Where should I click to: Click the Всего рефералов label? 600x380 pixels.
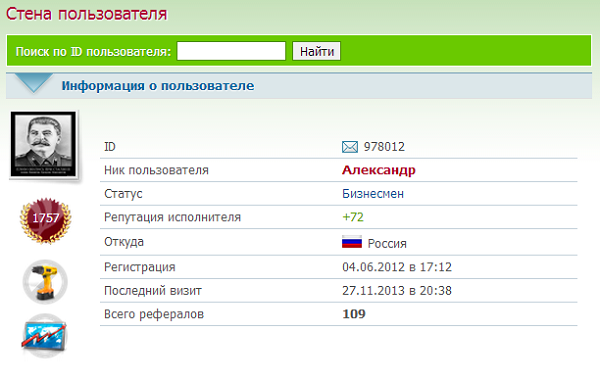(154, 314)
